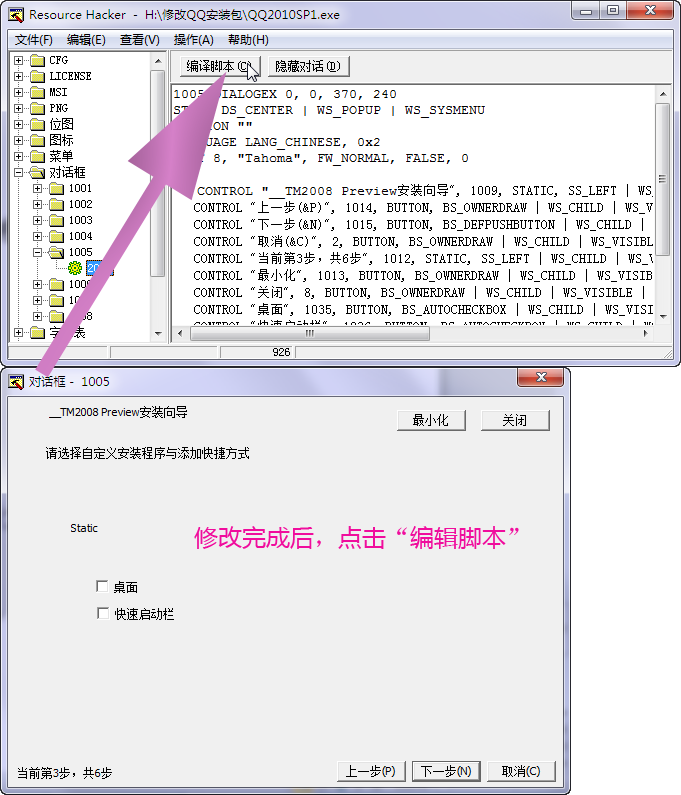Screen dimensions: 681x795
Task: Click the script editor scroll left arrow
Action: (x=180, y=333)
